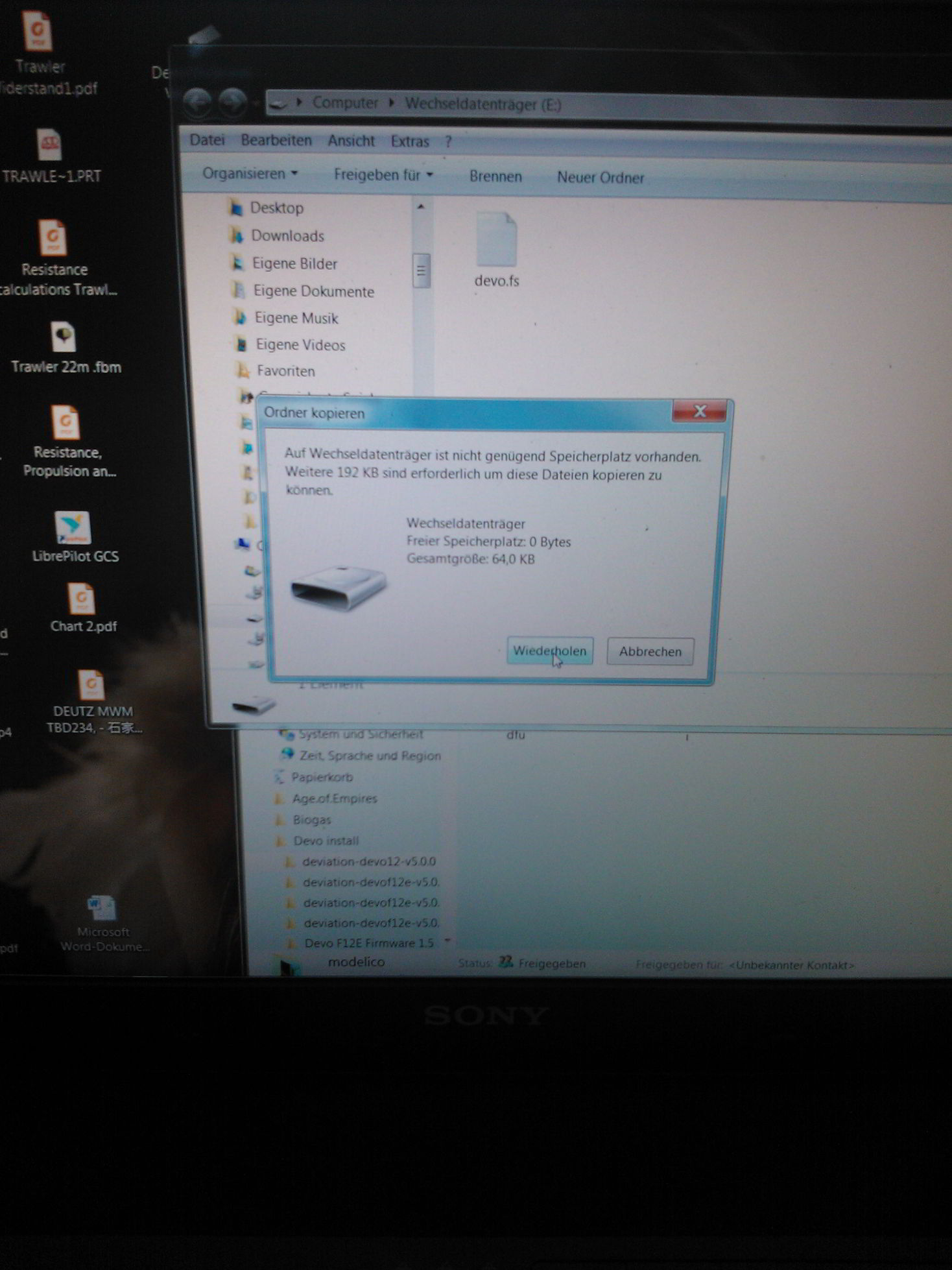
Task: Open the Bearbeiten menu
Action: 276,141
